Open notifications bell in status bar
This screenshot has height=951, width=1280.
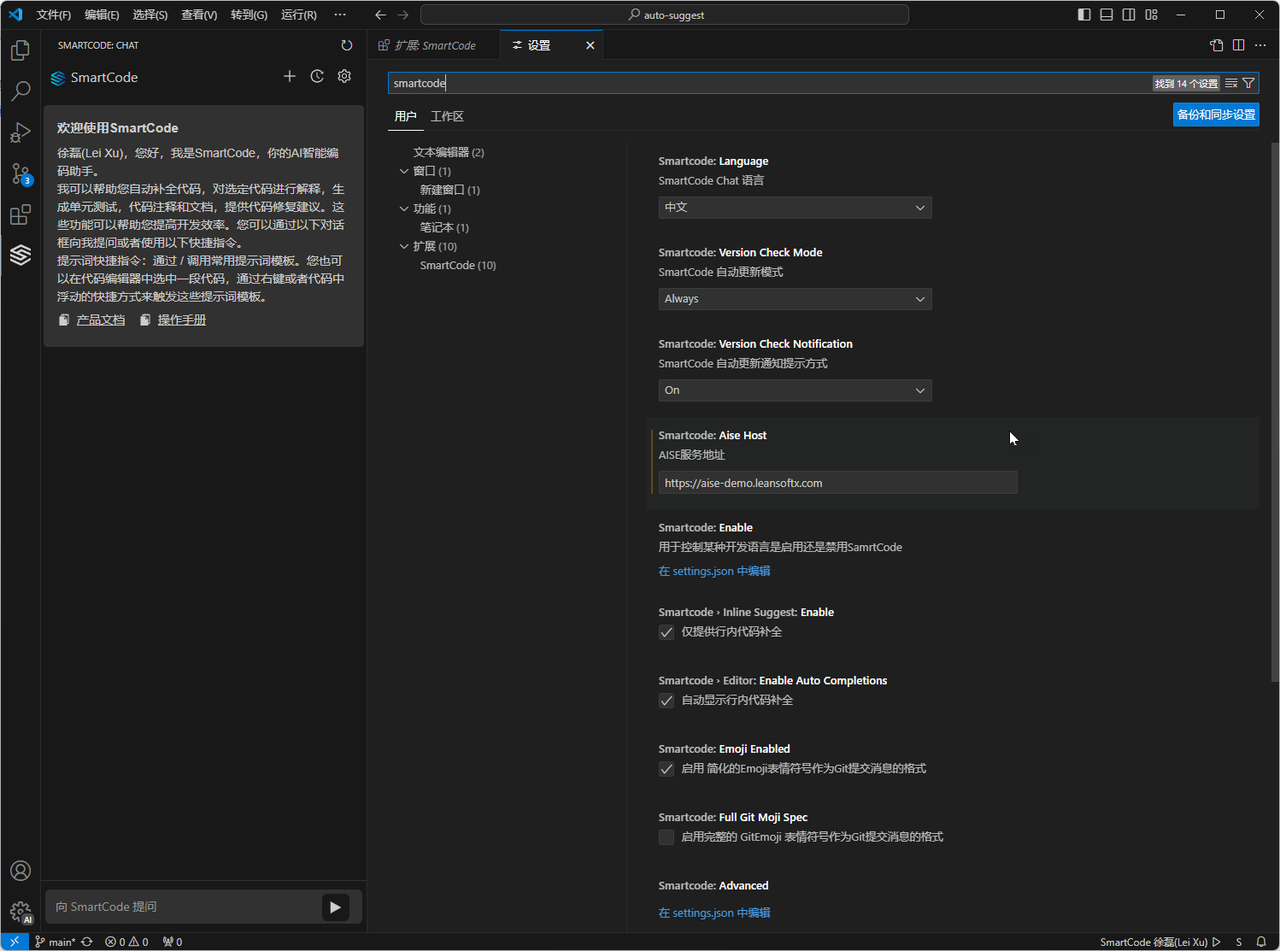pos(1262,942)
